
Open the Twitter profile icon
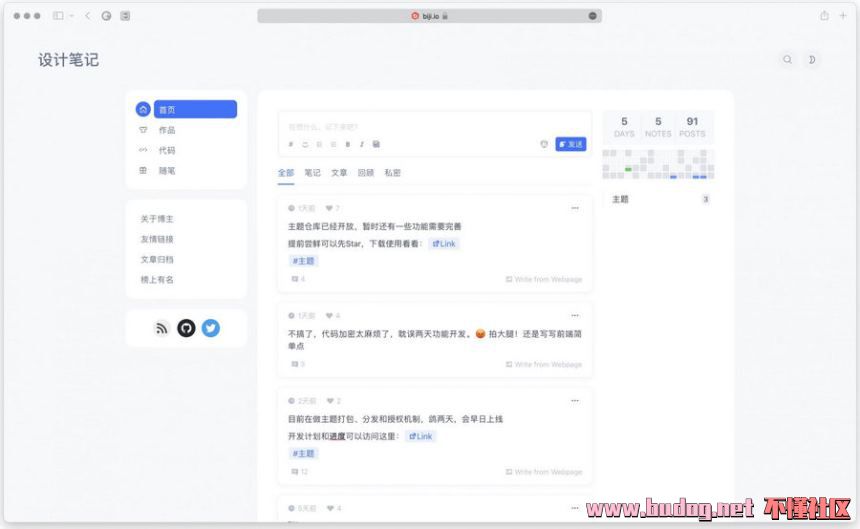pos(210,328)
